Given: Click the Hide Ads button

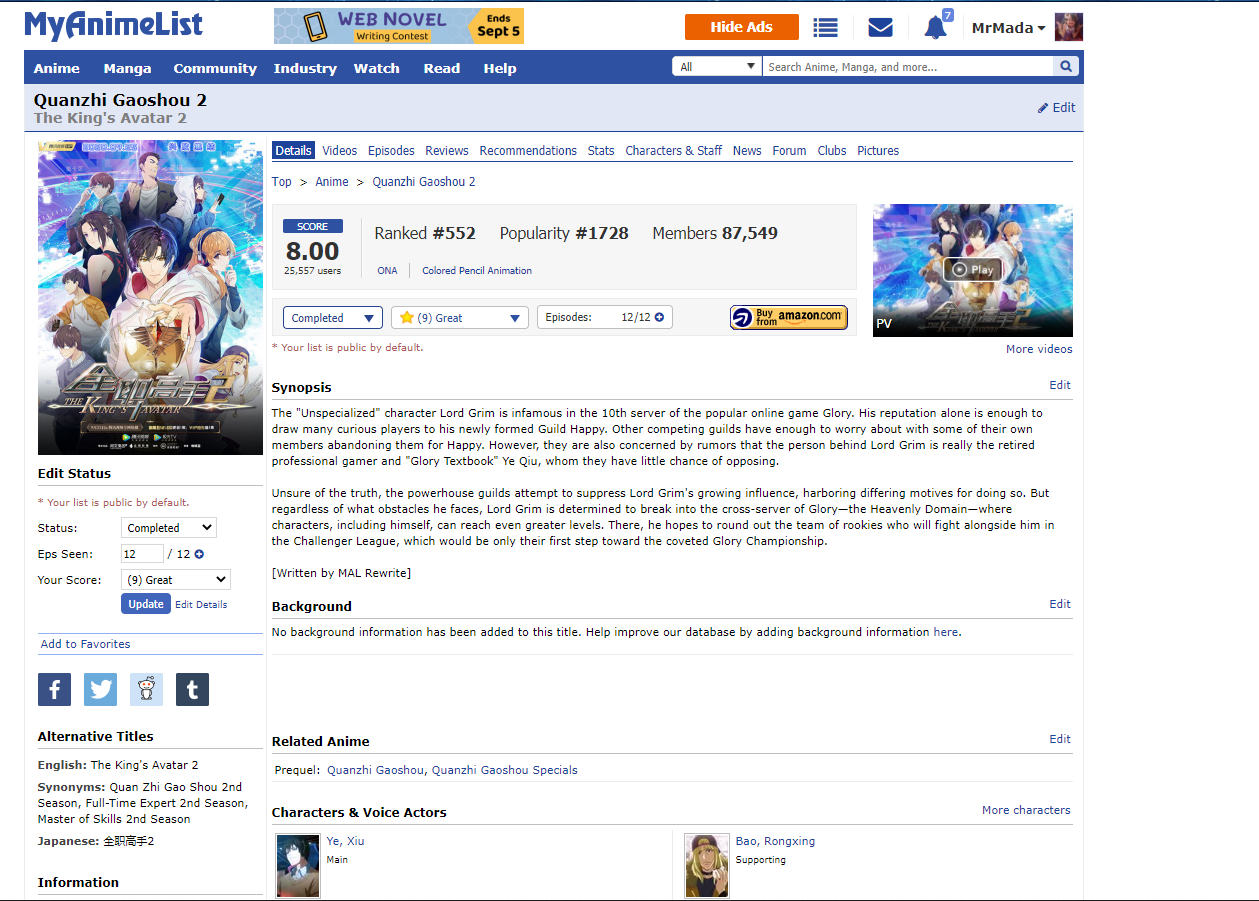Looking at the screenshot, I should (x=742, y=27).
